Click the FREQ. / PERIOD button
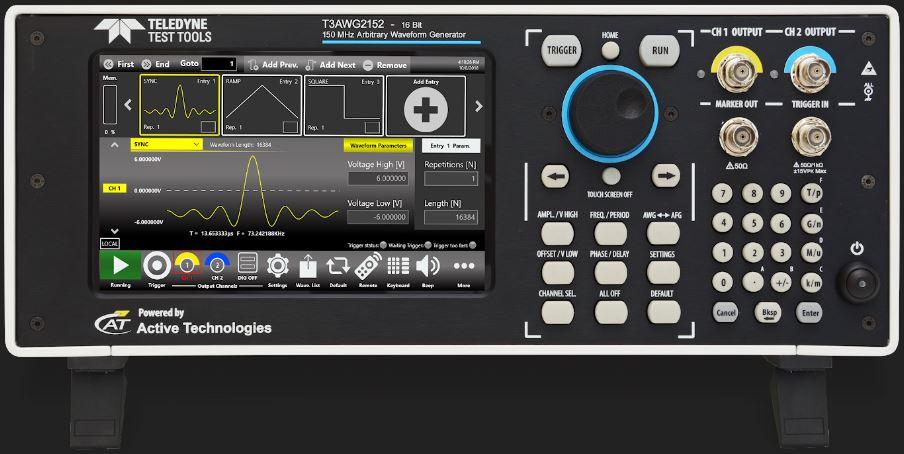This screenshot has height=454, width=904. pos(610,233)
